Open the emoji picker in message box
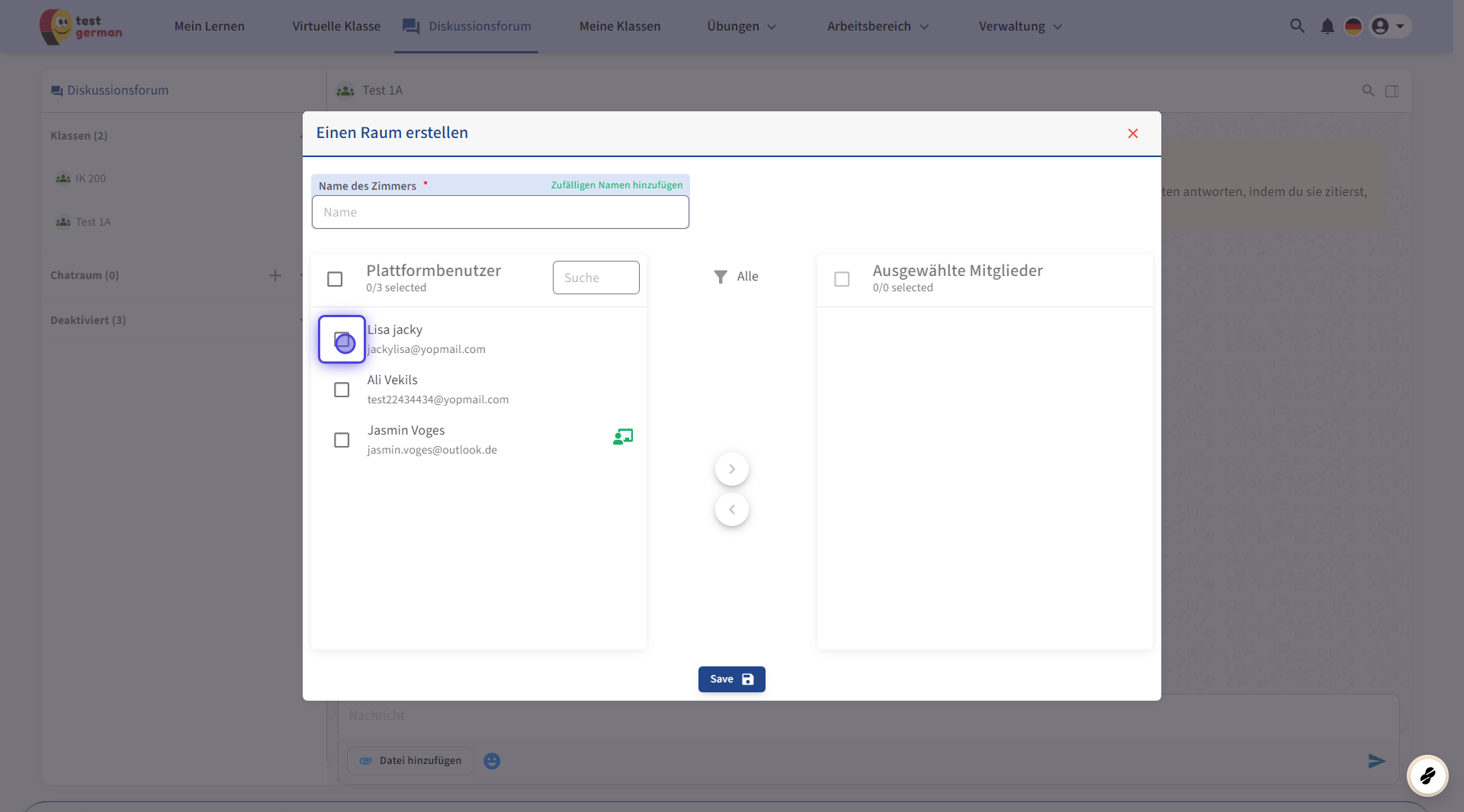1464x812 pixels. pos(492,761)
